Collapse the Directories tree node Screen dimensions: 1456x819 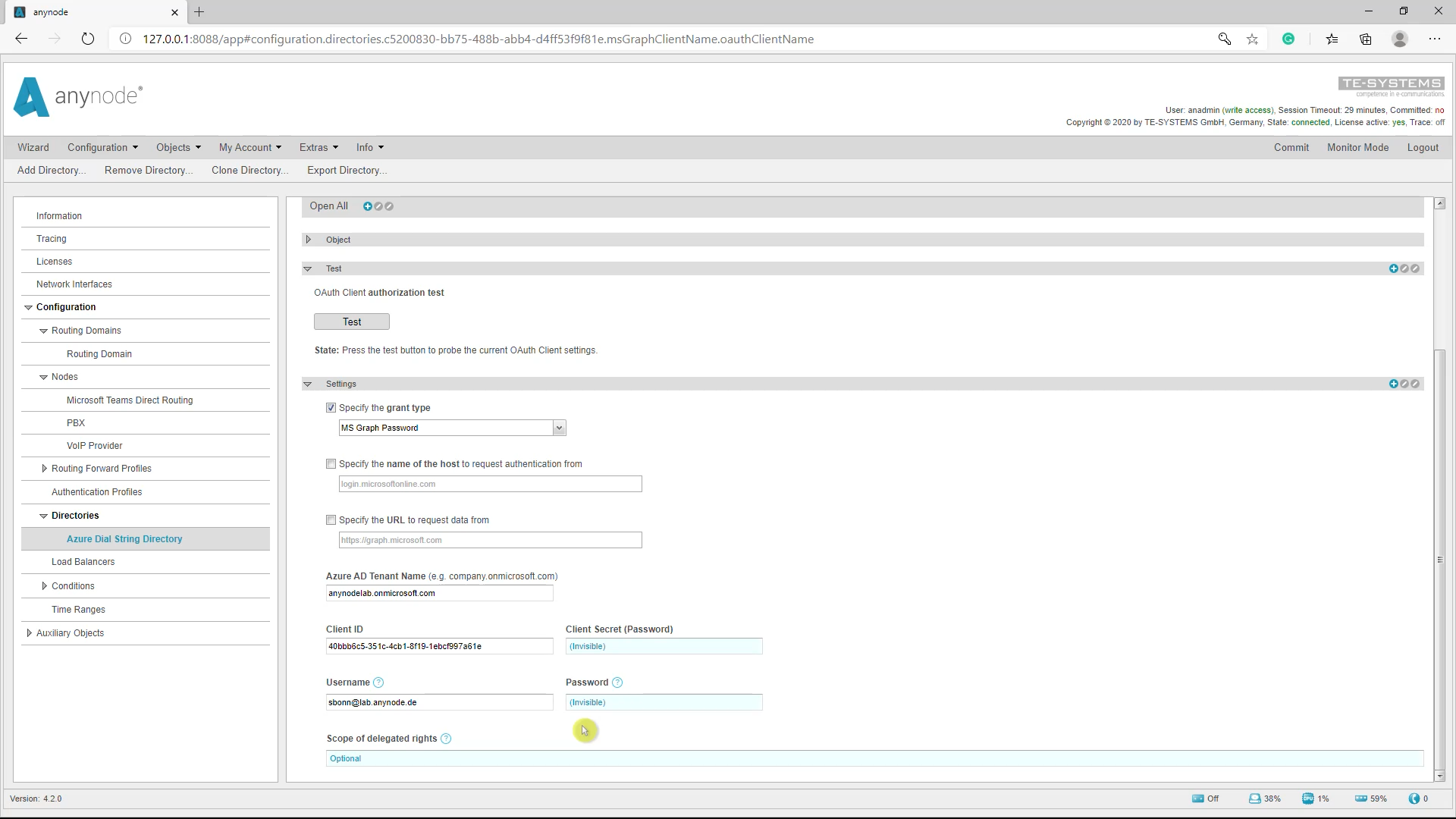pos(44,516)
